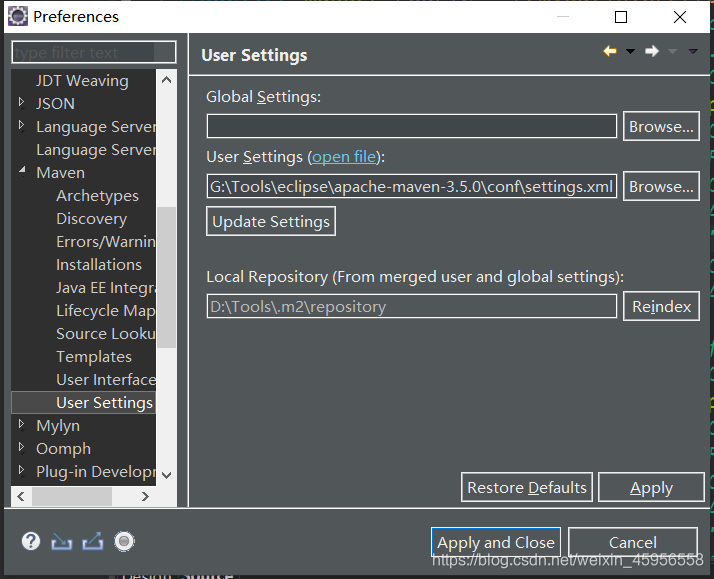Select User Interface under Maven
This screenshot has width=714, height=579.
coord(106,380)
